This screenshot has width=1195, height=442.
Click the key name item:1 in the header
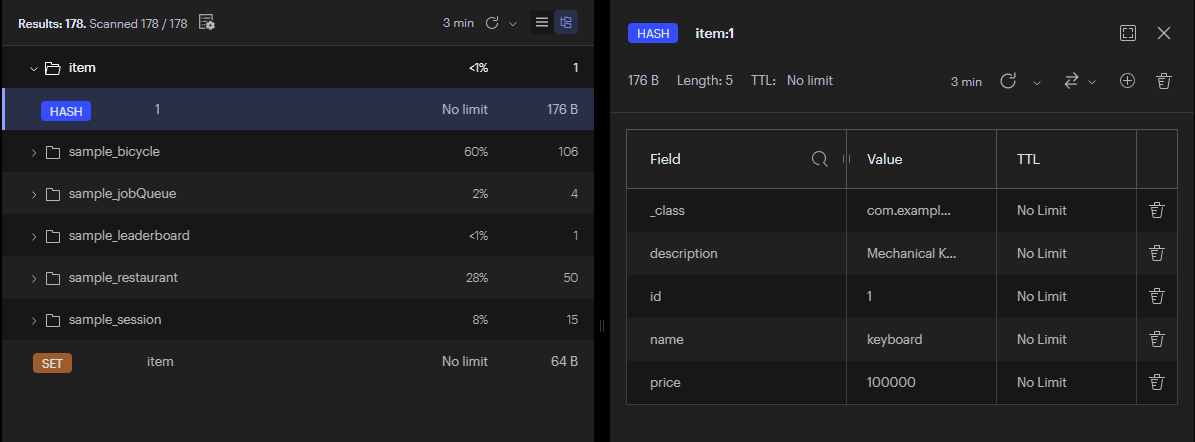coord(714,33)
